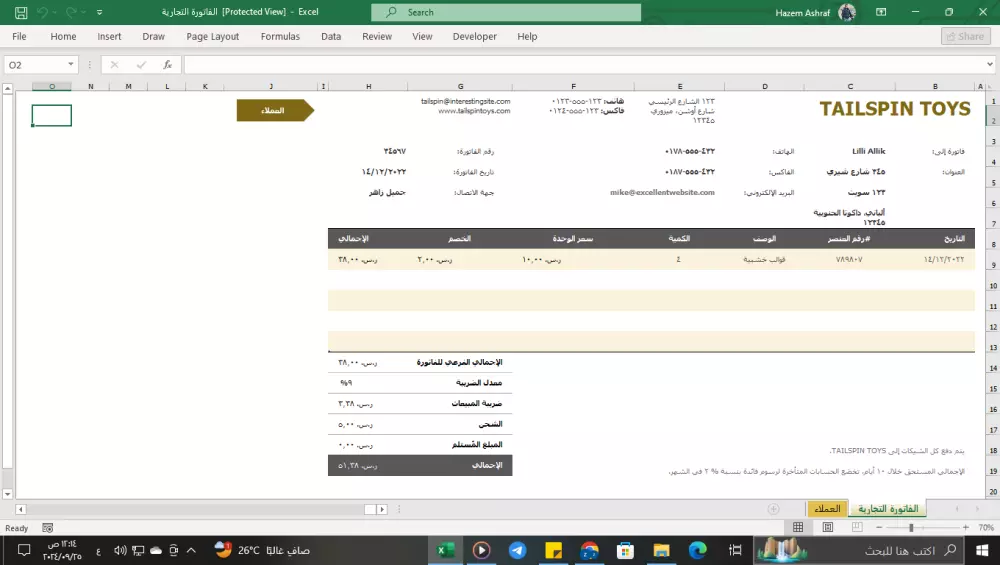Expand the Name Box dropdown arrow

[x=70, y=64]
